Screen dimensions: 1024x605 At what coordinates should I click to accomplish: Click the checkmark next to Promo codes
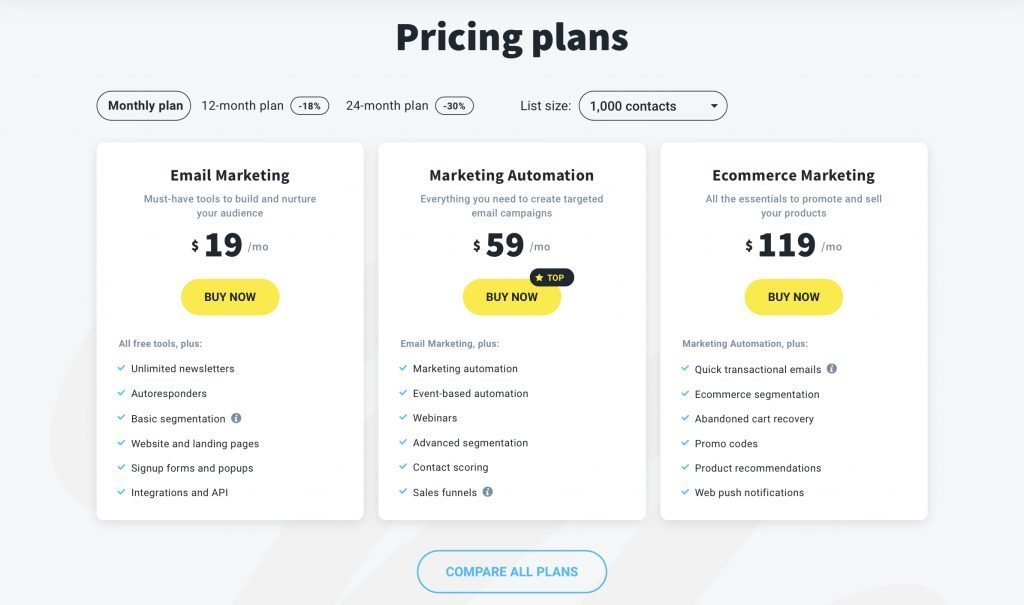coord(683,443)
